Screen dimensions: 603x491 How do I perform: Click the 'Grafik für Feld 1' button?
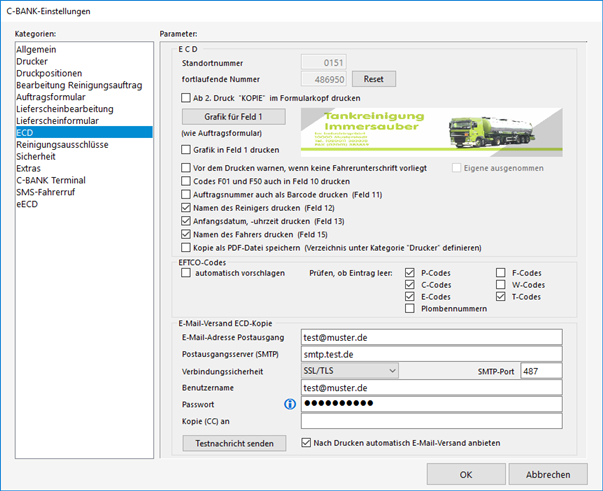(233, 117)
